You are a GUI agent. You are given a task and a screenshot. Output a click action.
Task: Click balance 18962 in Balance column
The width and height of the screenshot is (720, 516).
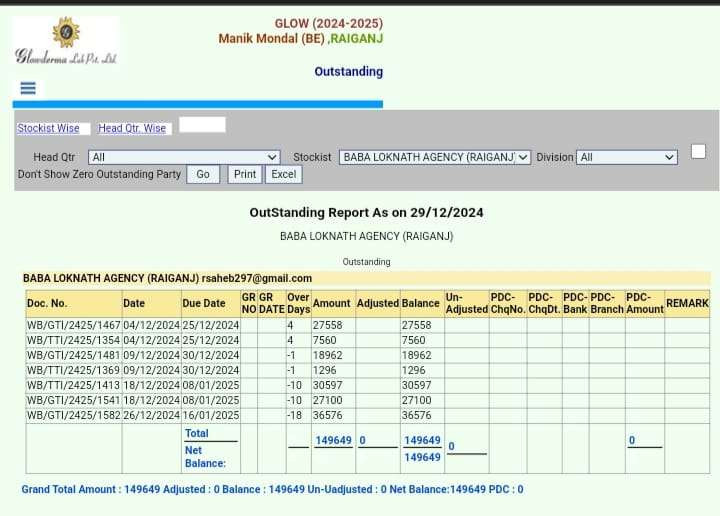tap(416, 355)
